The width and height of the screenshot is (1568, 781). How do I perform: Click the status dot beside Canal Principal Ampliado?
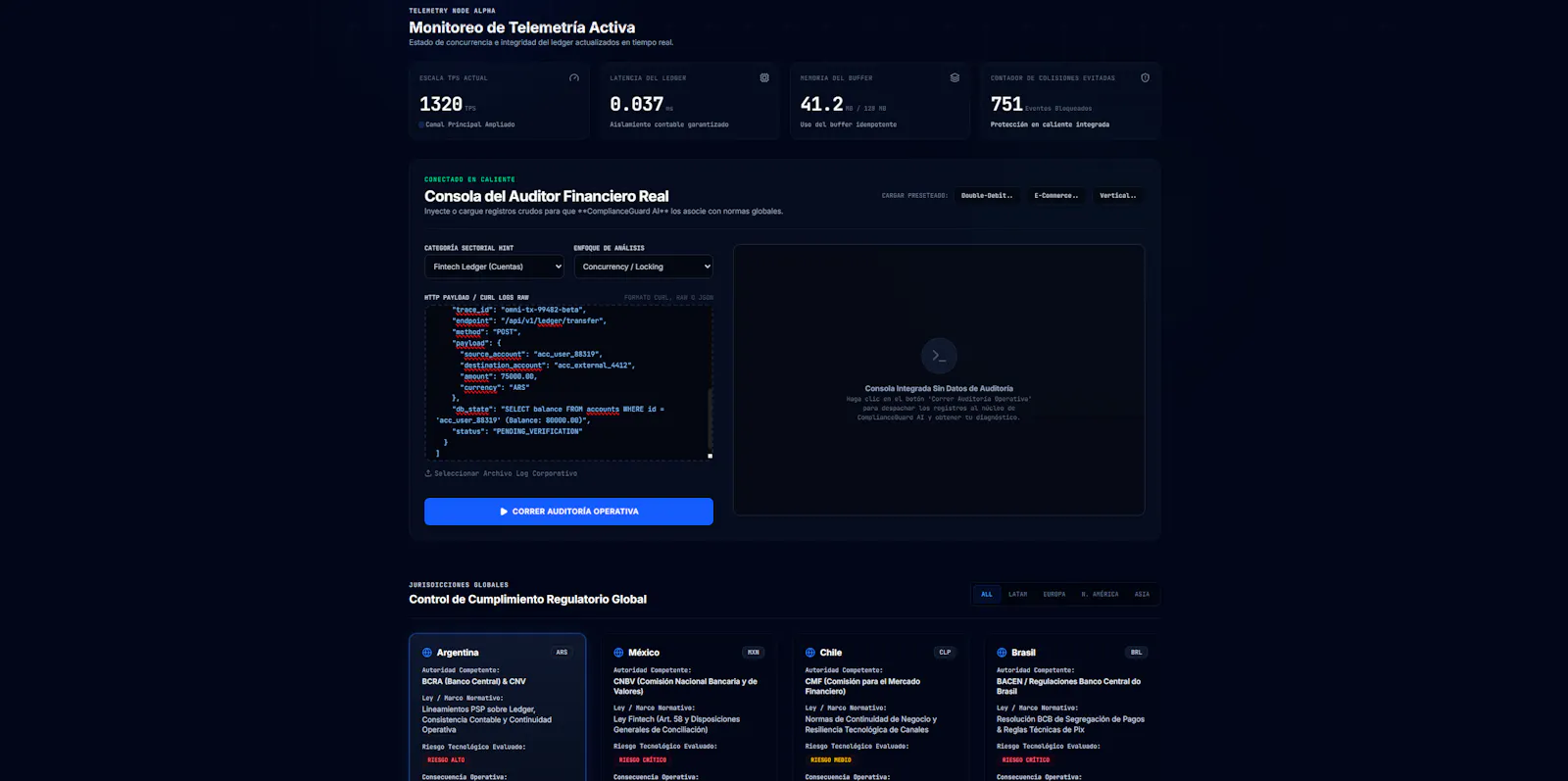click(421, 124)
